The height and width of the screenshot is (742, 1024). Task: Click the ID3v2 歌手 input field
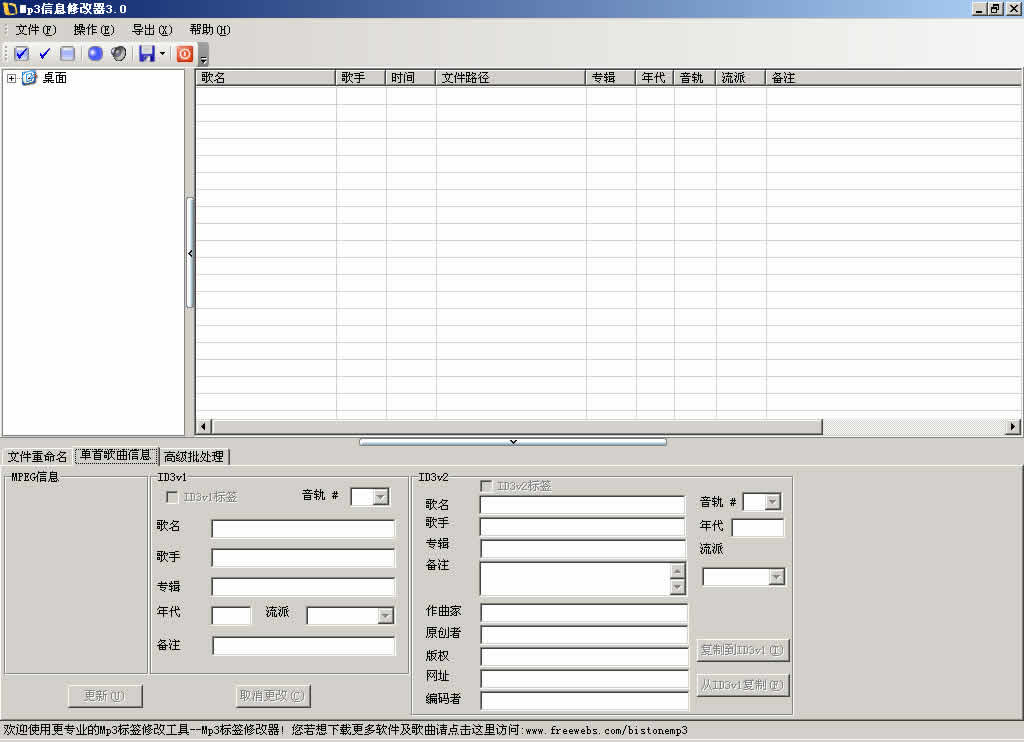582,526
